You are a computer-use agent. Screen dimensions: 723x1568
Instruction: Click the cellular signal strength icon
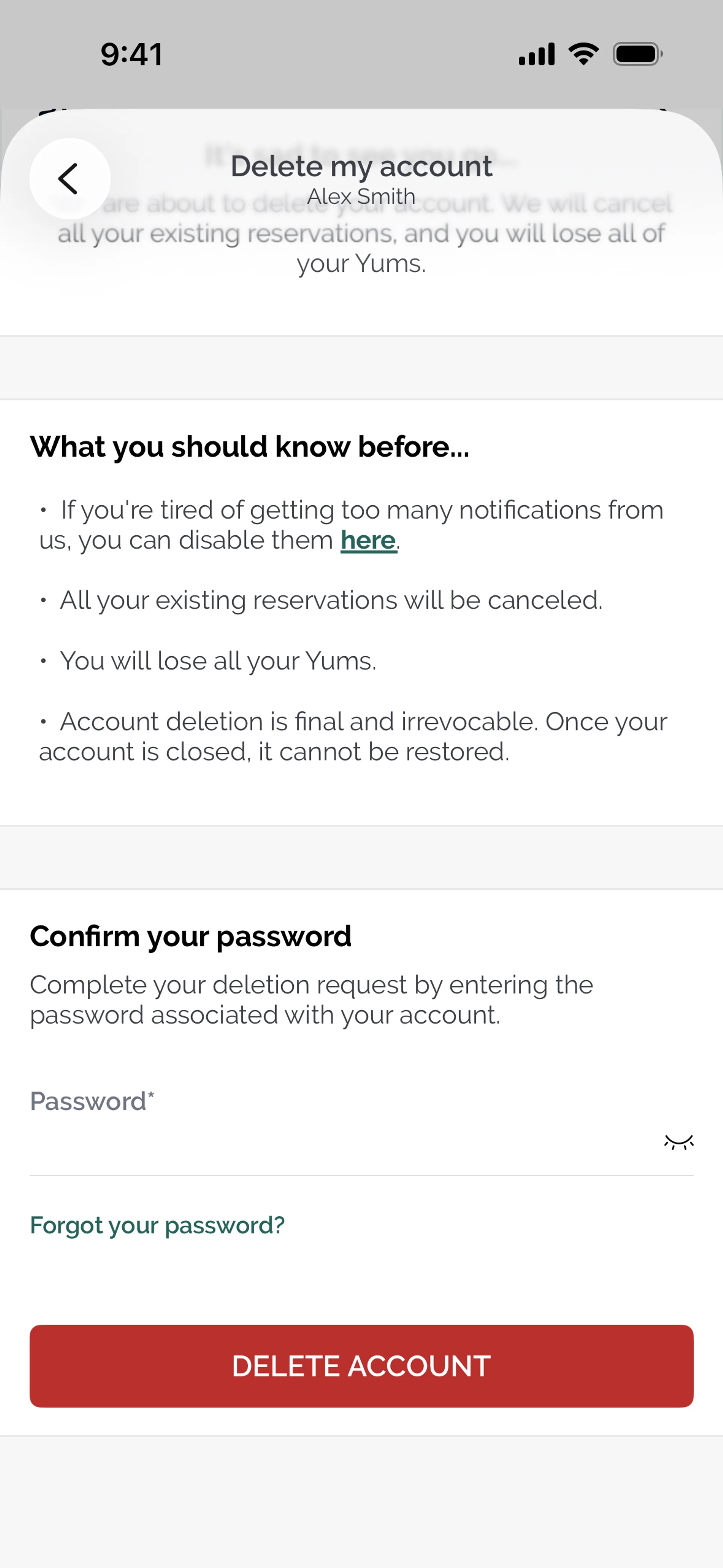pyautogui.click(x=536, y=54)
